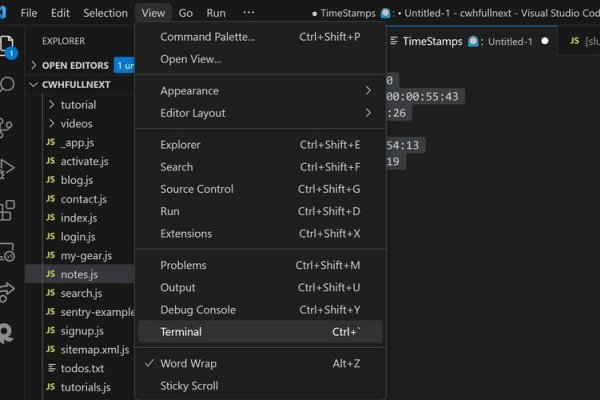Open the Selection menu
Viewport: 600px width, 400px height.
point(105,13)
